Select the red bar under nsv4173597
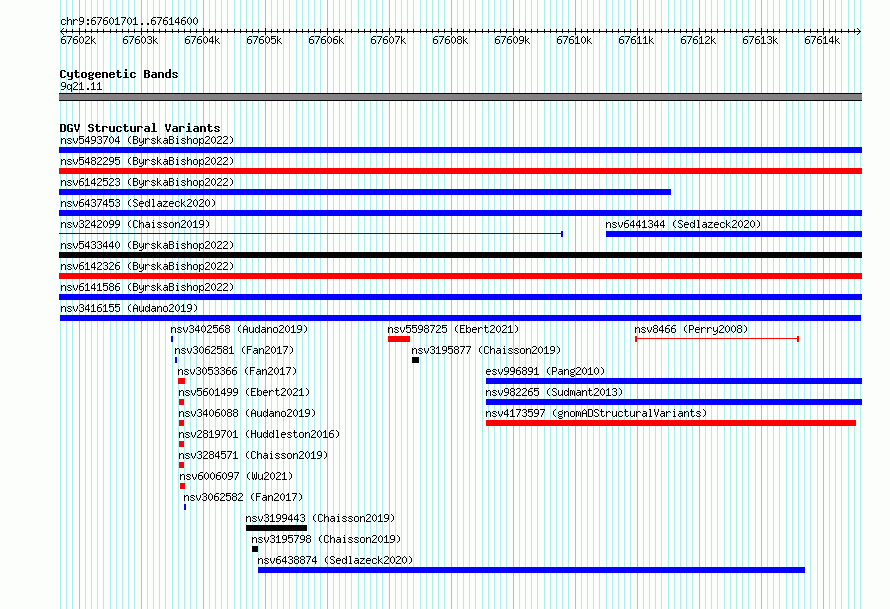The image size is (890, 609). (671, 423)
